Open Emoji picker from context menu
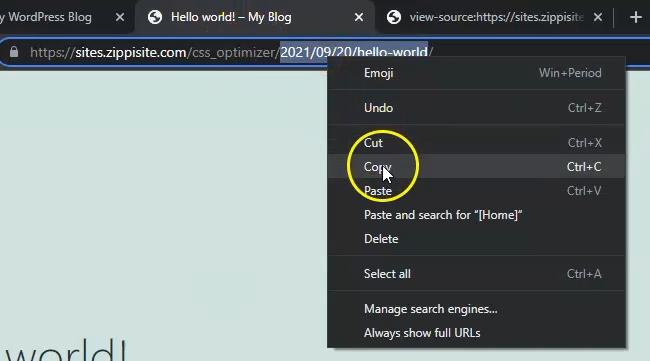 476,73
